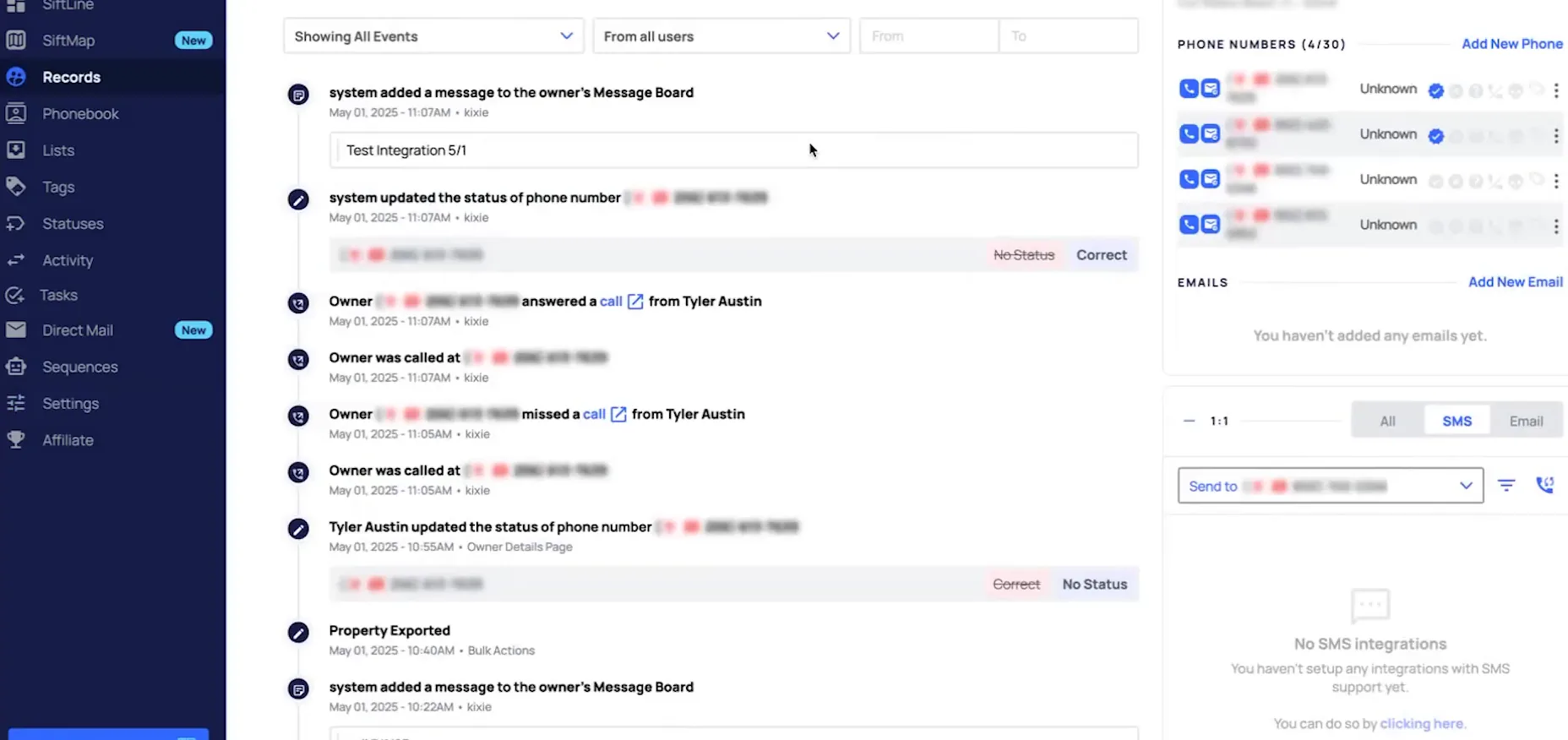Open the From all users dropdown

point(721,36)
